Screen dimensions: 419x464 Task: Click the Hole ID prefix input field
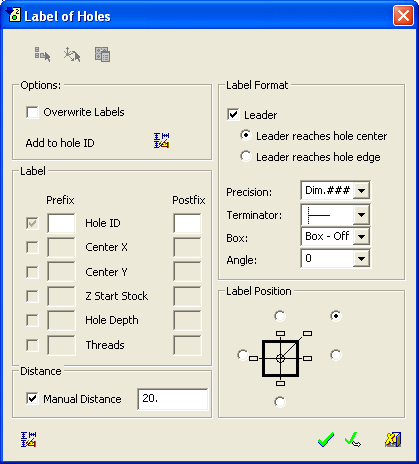[x=61, y=223]
